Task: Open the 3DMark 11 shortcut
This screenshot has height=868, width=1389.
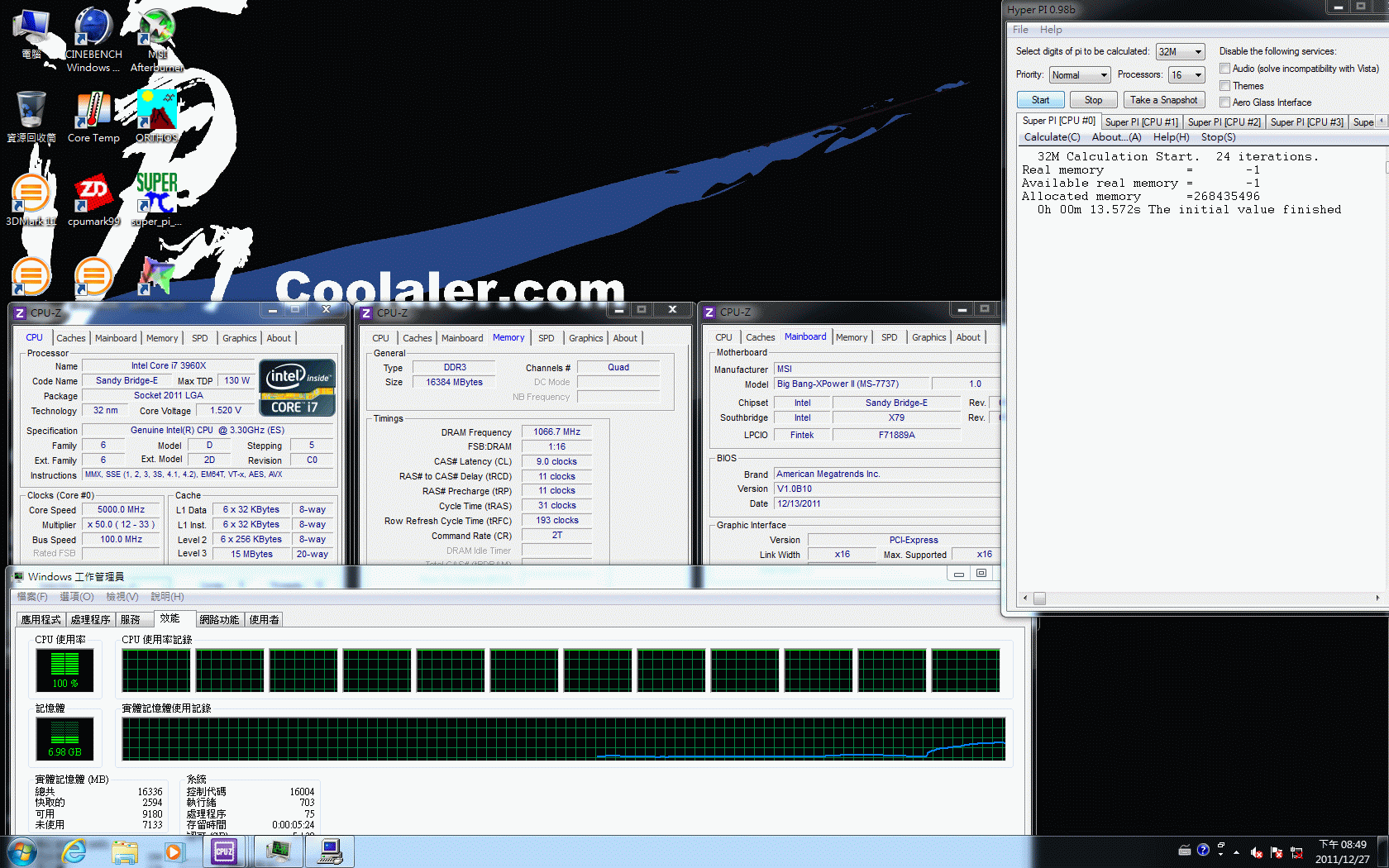Action: click(x=31, y=200)
